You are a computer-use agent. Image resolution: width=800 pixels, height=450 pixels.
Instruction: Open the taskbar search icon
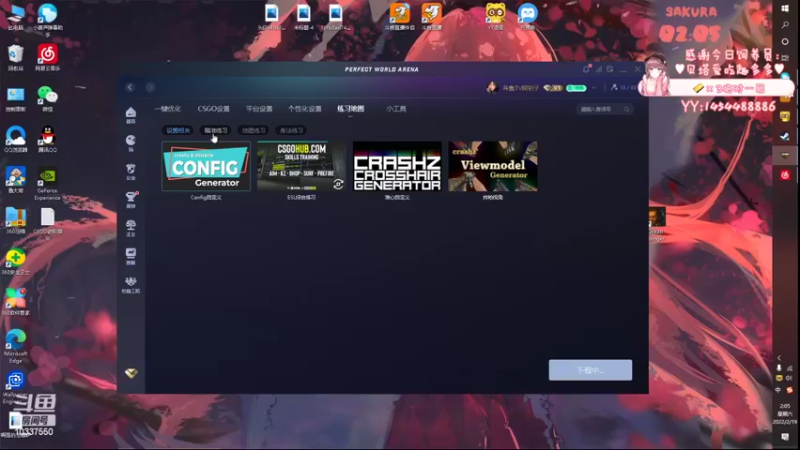[x=785, y=25]
